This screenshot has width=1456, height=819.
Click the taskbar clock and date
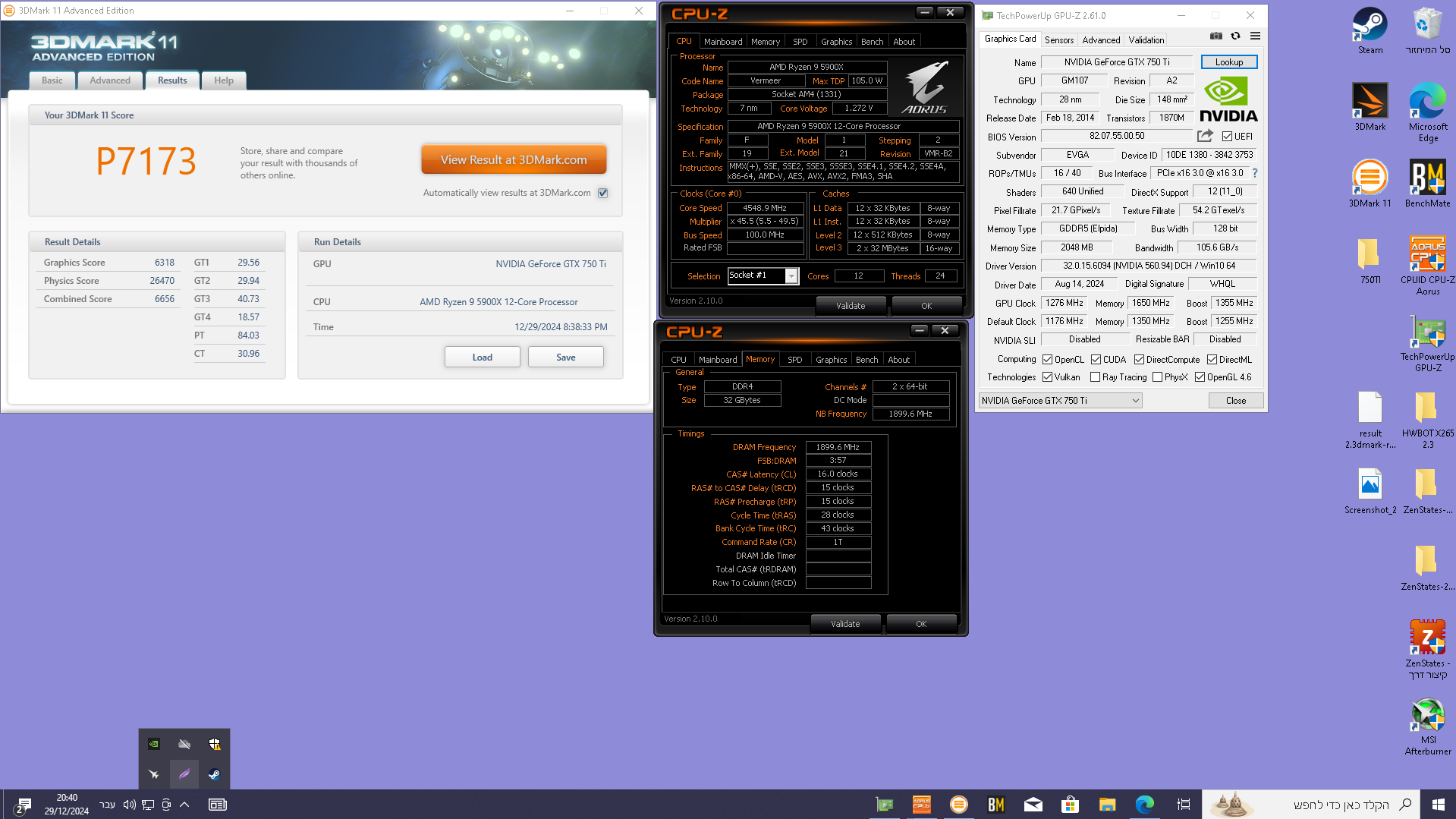pos(67,805)
